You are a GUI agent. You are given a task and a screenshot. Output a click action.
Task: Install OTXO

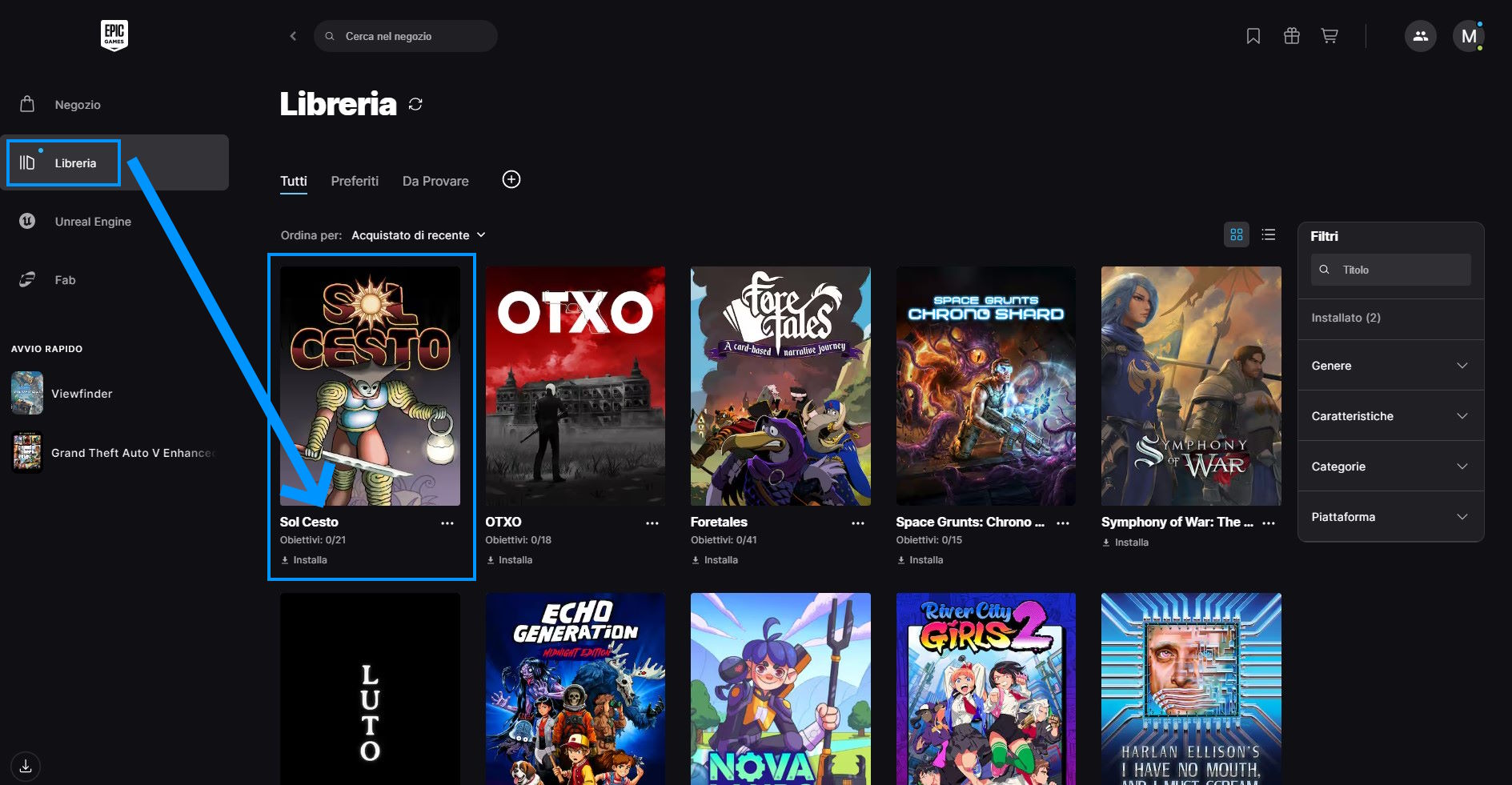(509, 560)
